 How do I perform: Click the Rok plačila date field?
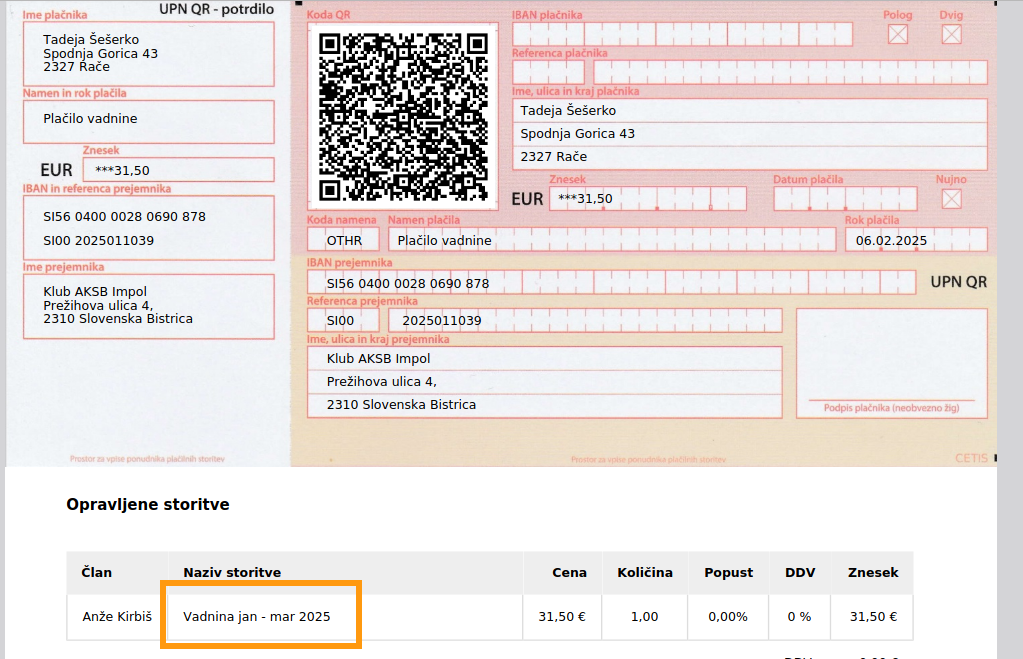[915, 240]
